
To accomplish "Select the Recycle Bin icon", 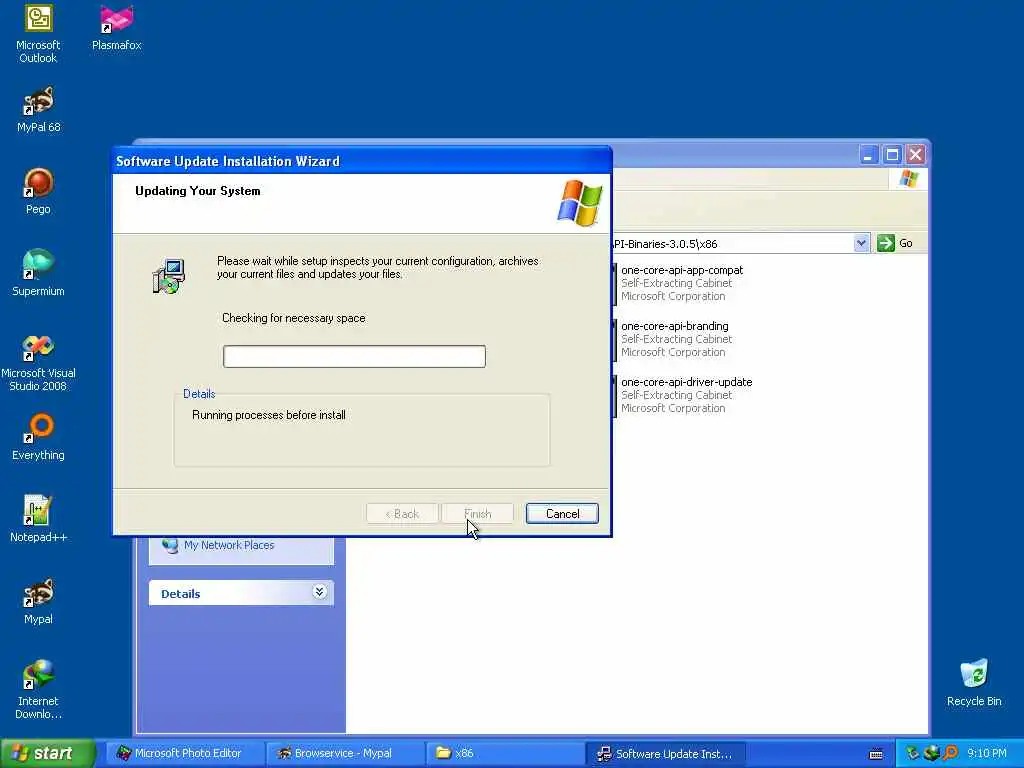I will [974, 683].
